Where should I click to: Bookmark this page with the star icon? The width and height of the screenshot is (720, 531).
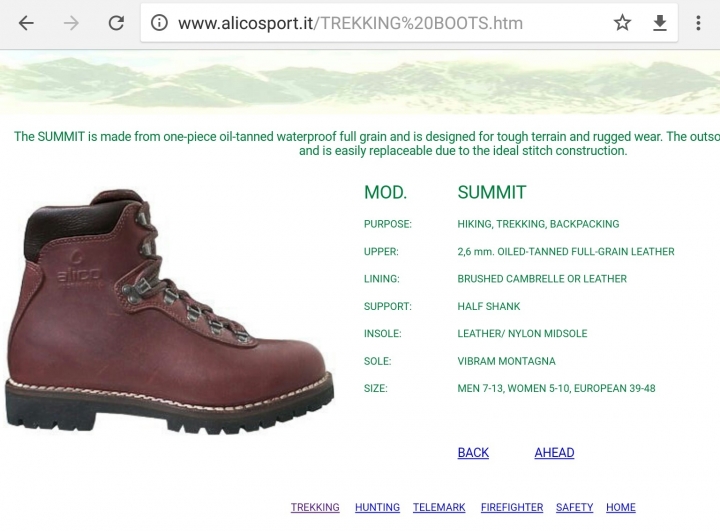pos(622,23)
